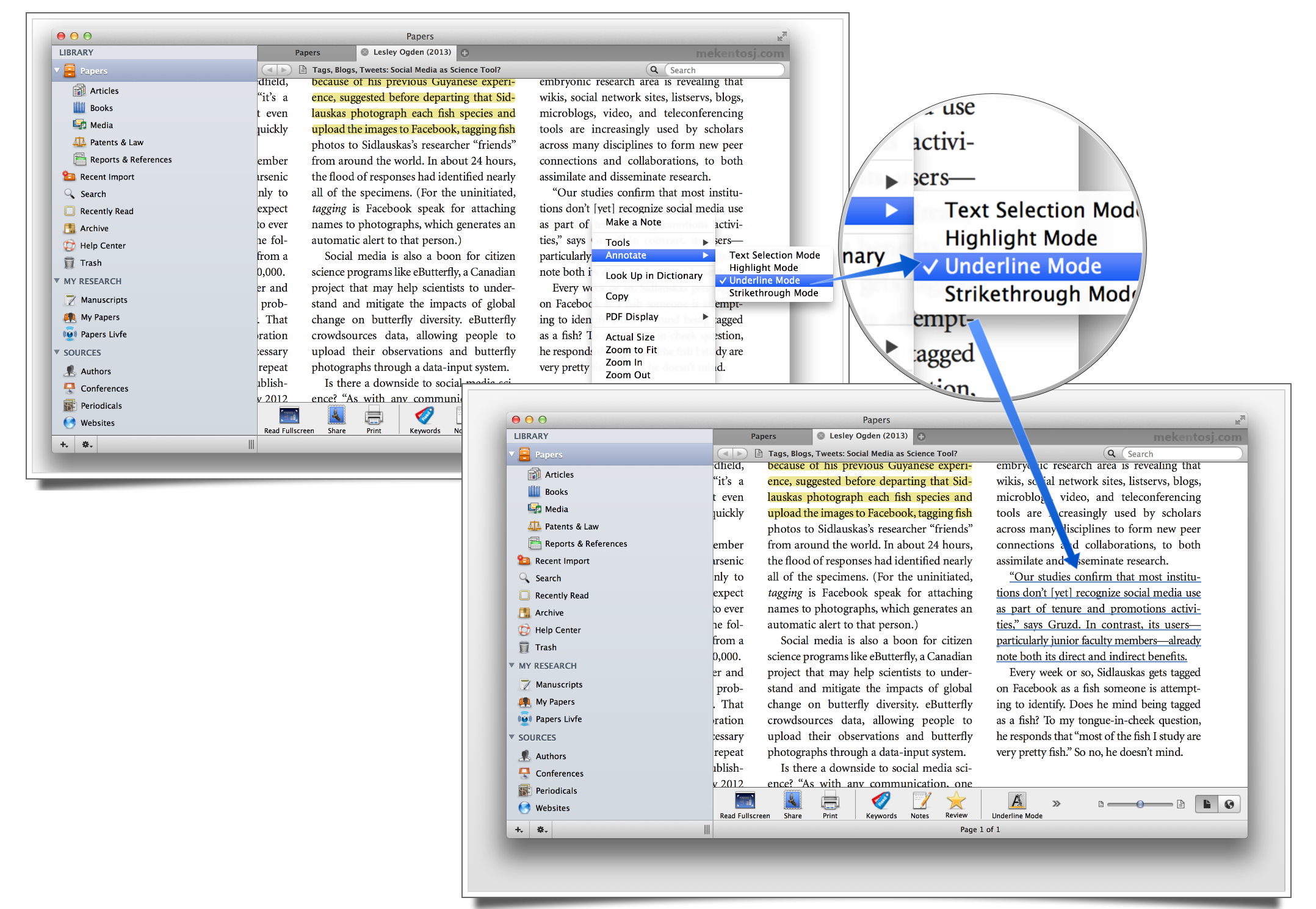Toggle the checked Underline Mode menu option

coord(764,280)
